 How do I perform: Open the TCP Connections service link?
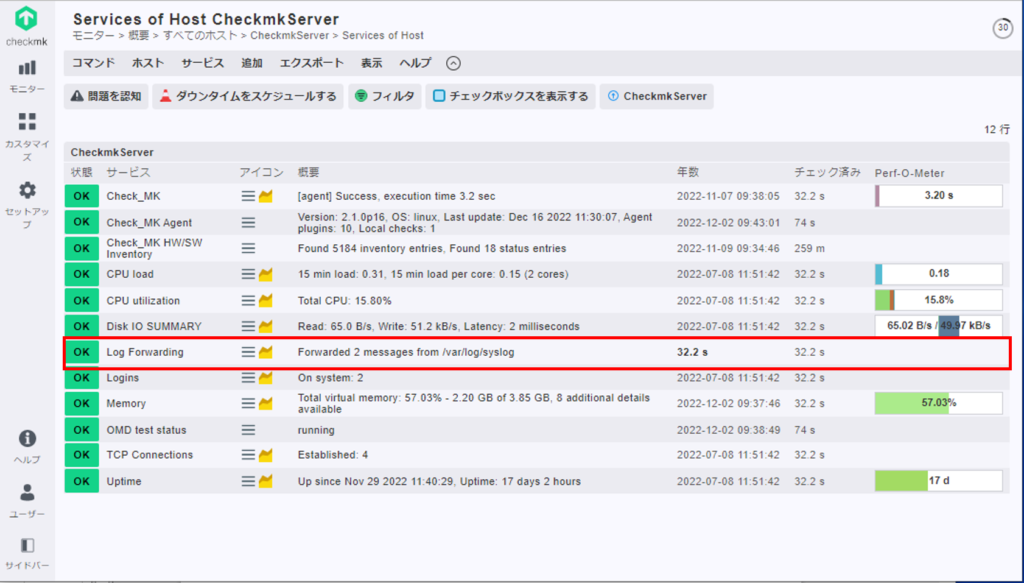[150, 455]
